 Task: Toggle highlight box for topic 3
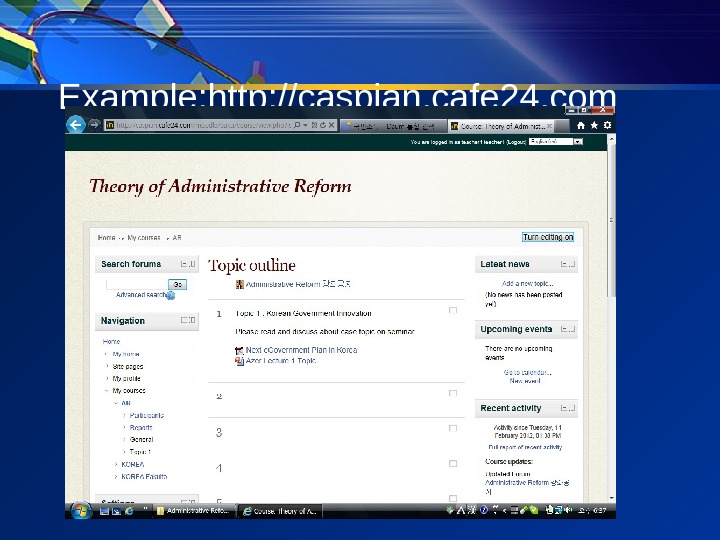tap(453, 428)
